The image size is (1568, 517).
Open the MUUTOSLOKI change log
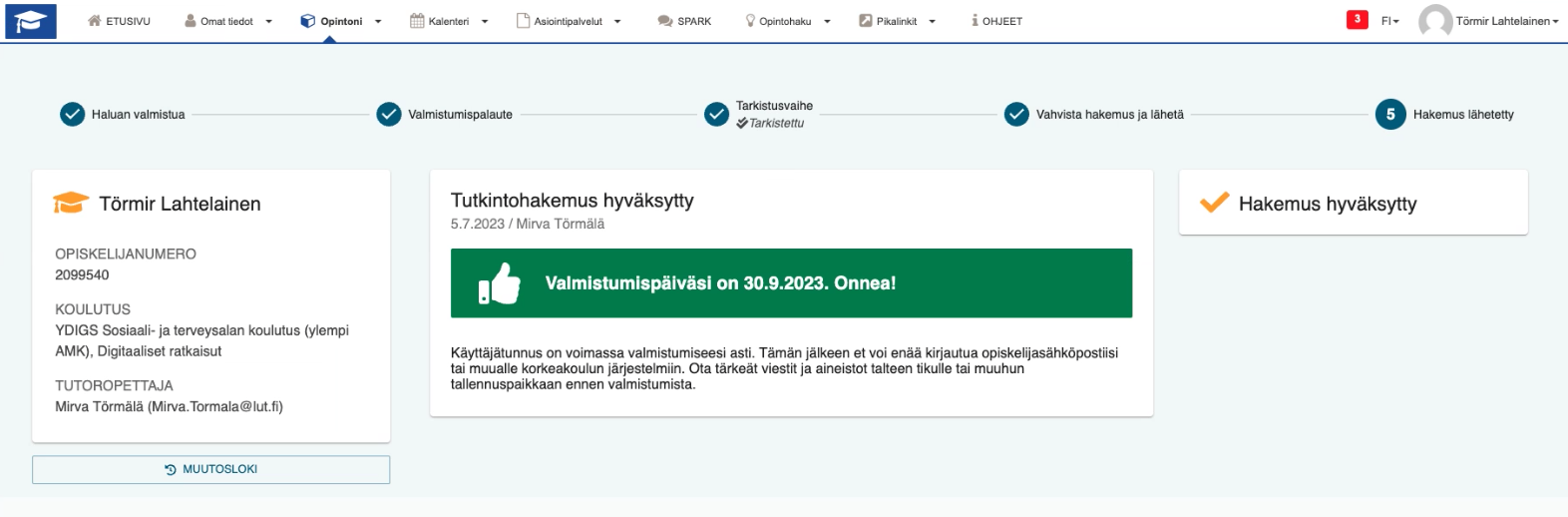pos(210,470)
